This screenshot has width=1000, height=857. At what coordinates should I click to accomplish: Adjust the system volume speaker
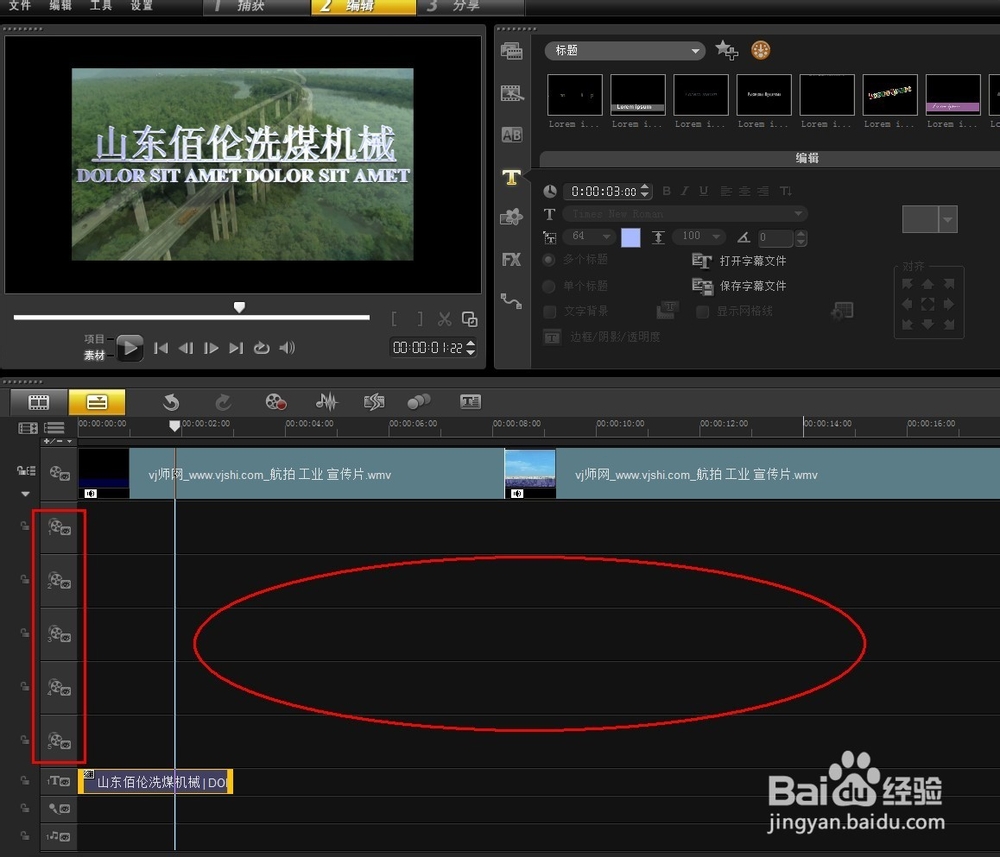pos(287,348)
